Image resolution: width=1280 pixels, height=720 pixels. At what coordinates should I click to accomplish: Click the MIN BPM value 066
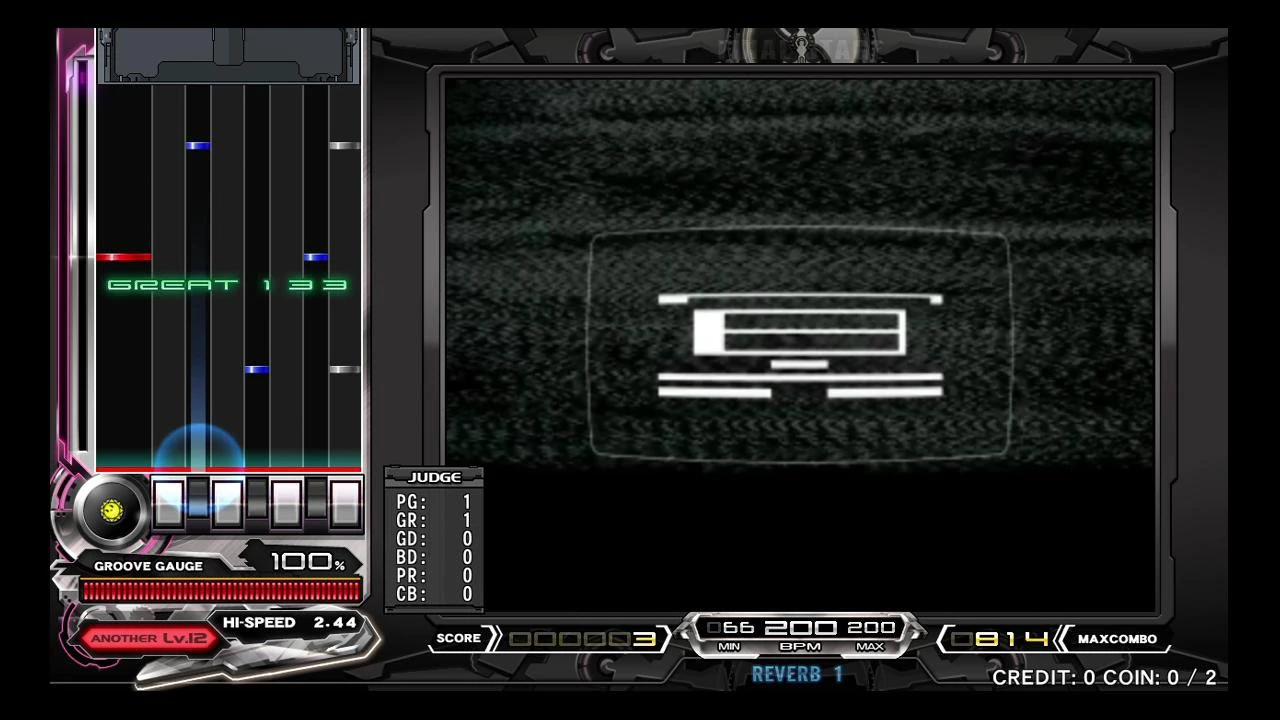click(x=730, y=628)
